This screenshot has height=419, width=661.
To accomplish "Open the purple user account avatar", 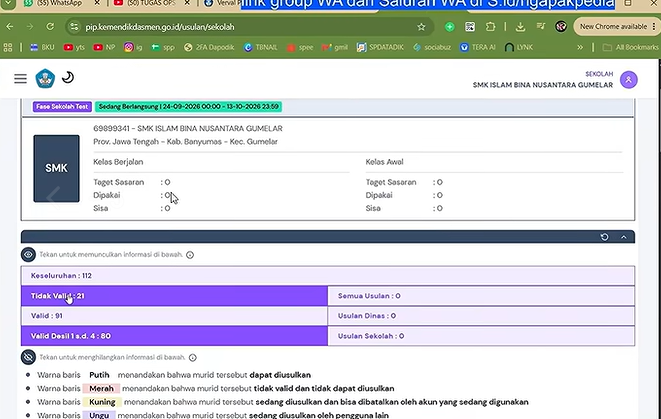I will pyautogui.click(x=629, y=80).
